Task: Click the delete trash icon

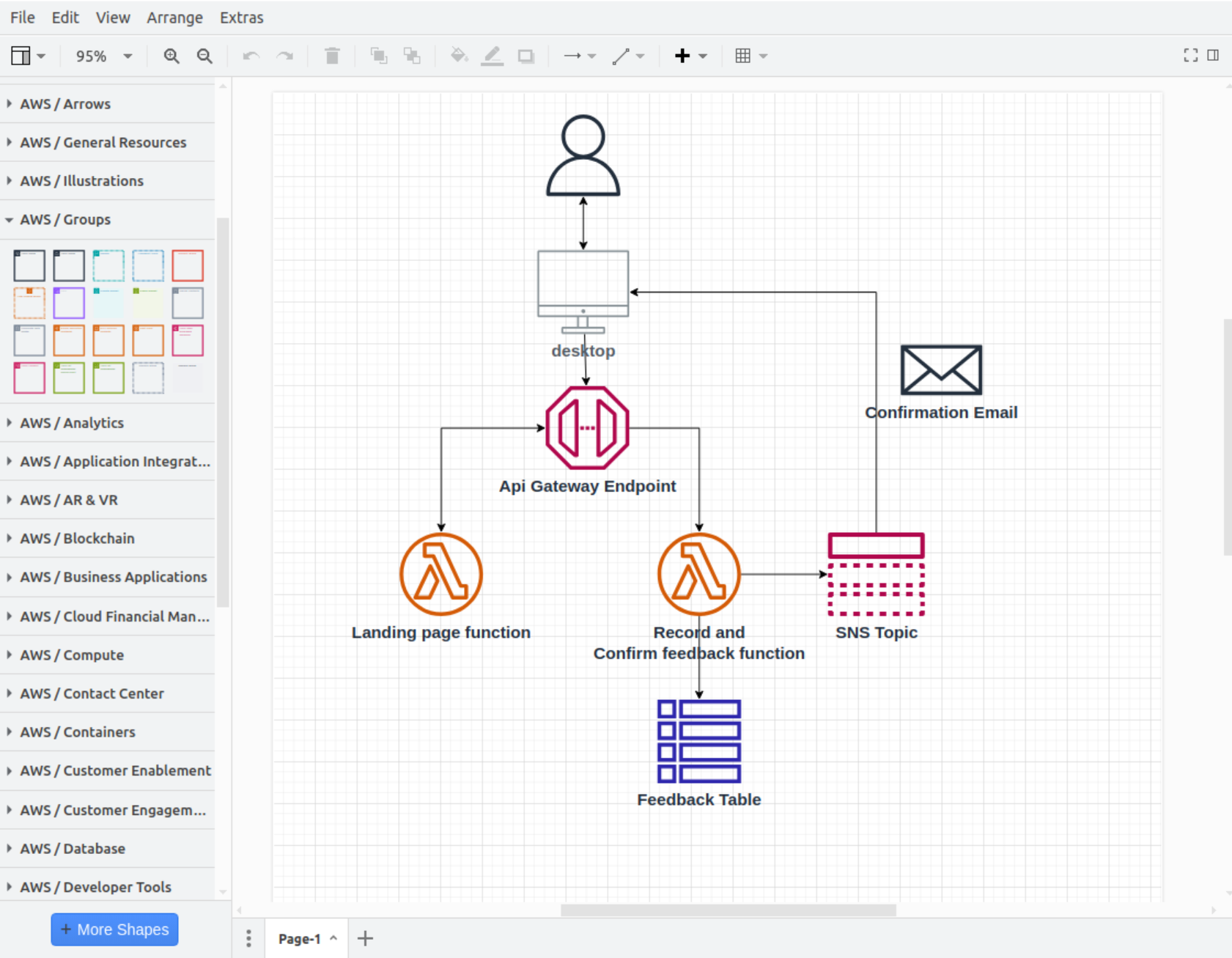Action: click(x=332, y=56)
